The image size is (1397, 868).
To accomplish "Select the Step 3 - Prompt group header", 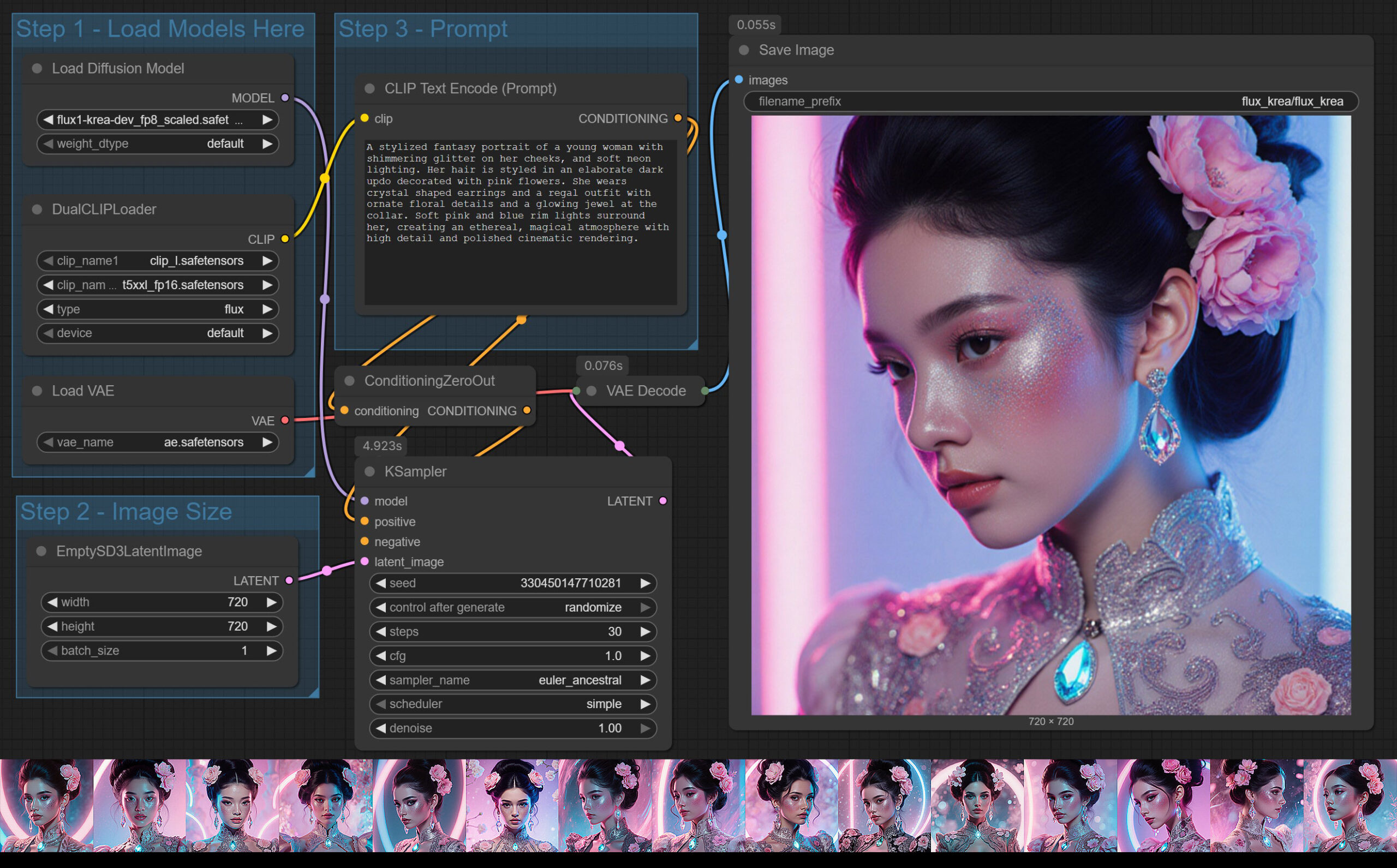I will [423, 28].
